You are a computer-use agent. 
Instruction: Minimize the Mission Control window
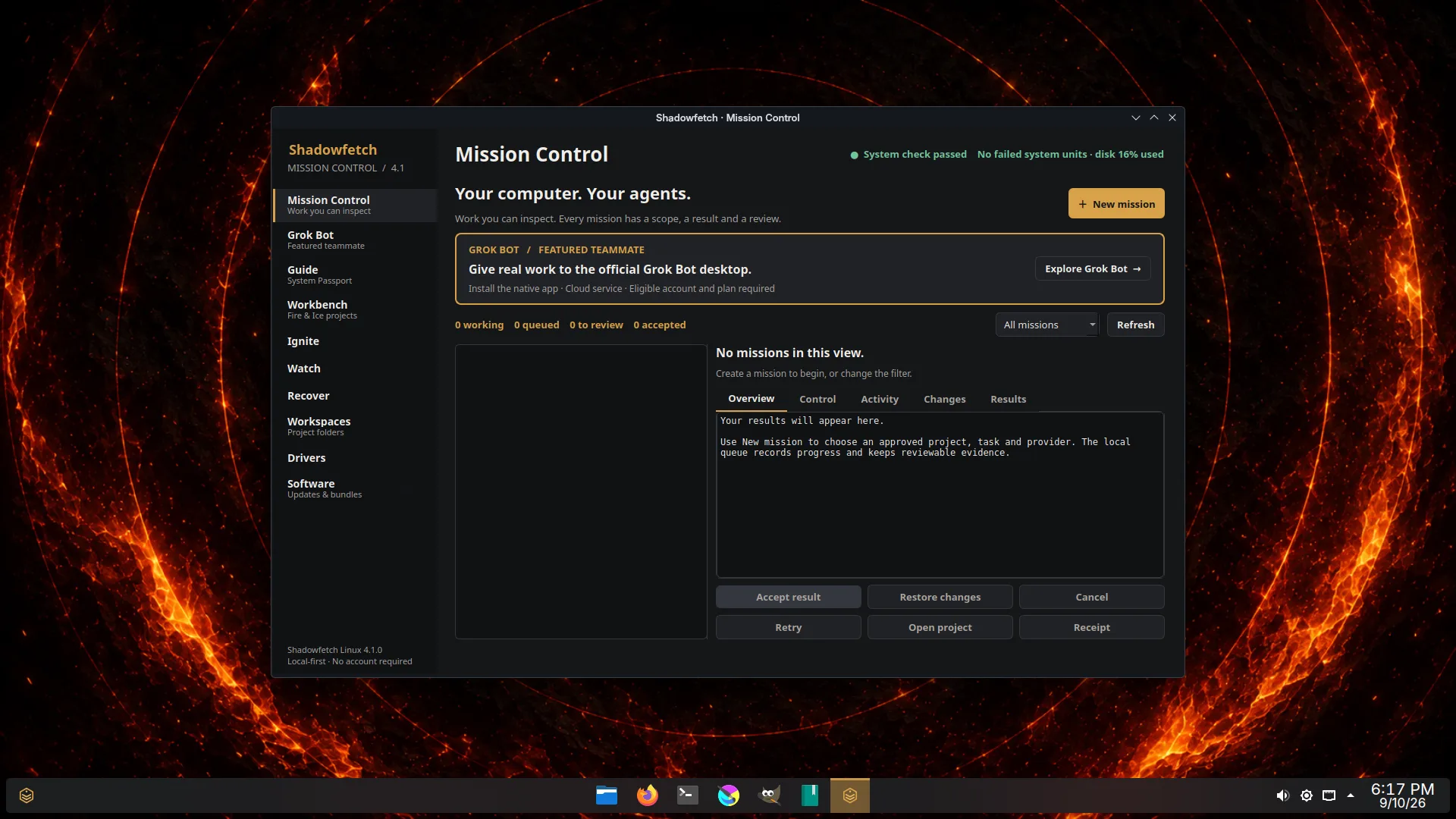click(1136, 118)
